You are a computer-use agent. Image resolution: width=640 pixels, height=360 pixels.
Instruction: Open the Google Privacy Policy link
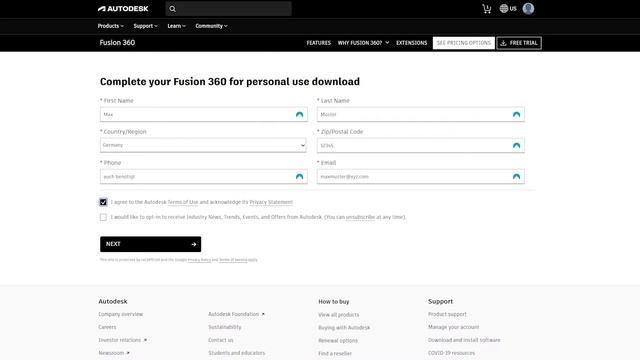199,260
